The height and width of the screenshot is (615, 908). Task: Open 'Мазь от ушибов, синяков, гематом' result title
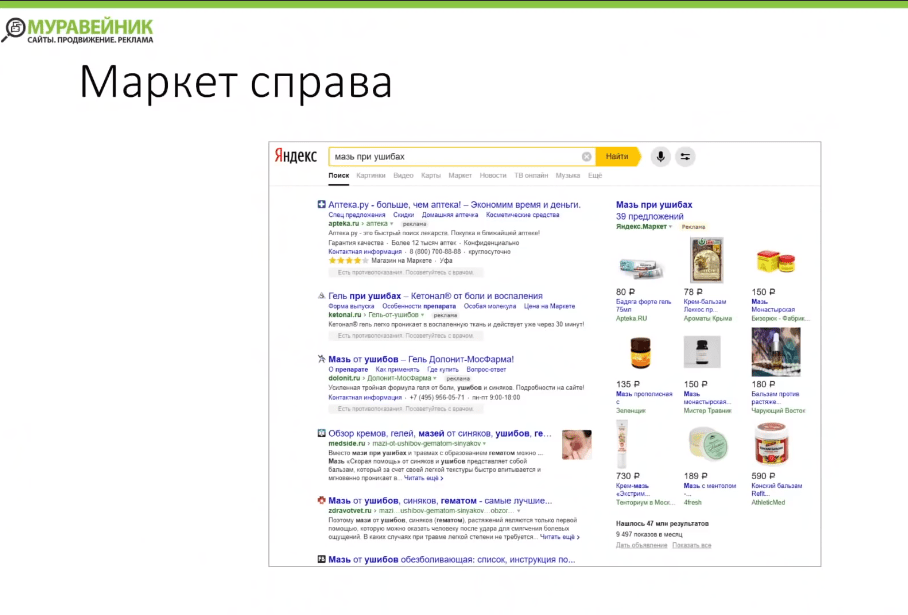click(x=440, y=500)
